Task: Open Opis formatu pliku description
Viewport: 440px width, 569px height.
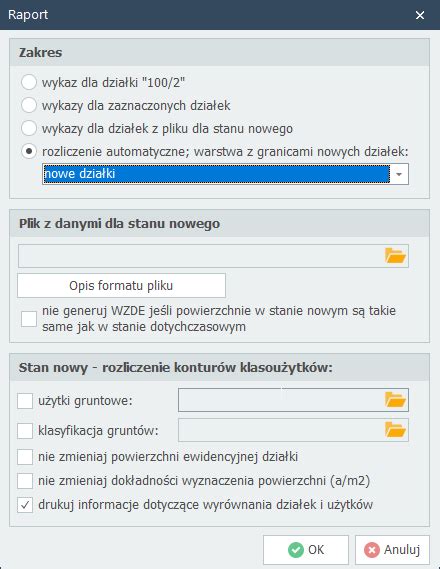Action: (121, 286)
